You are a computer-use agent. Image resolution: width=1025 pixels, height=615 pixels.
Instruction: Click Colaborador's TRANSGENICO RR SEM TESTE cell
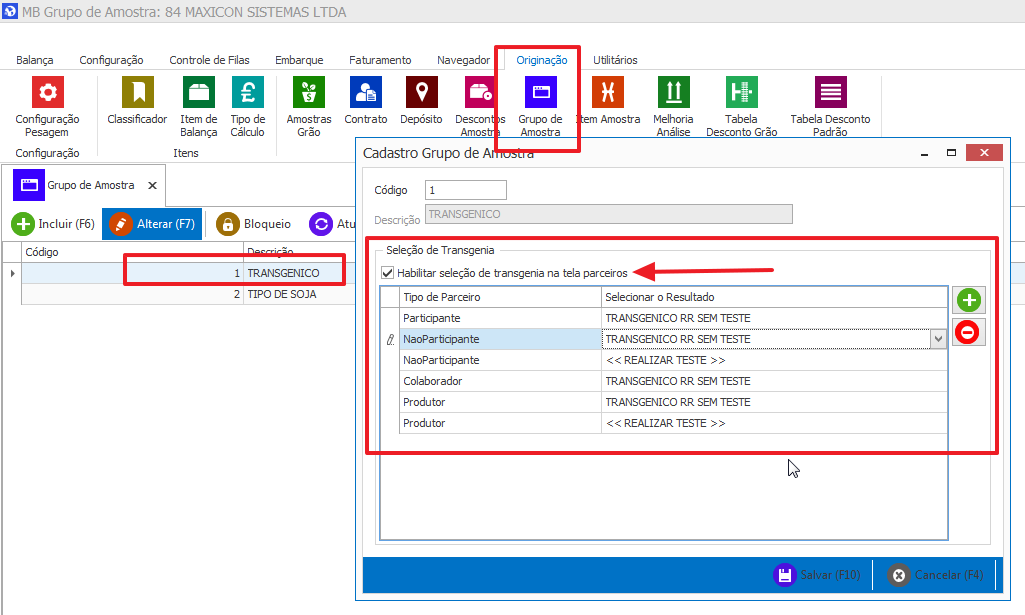pos(774,381)
